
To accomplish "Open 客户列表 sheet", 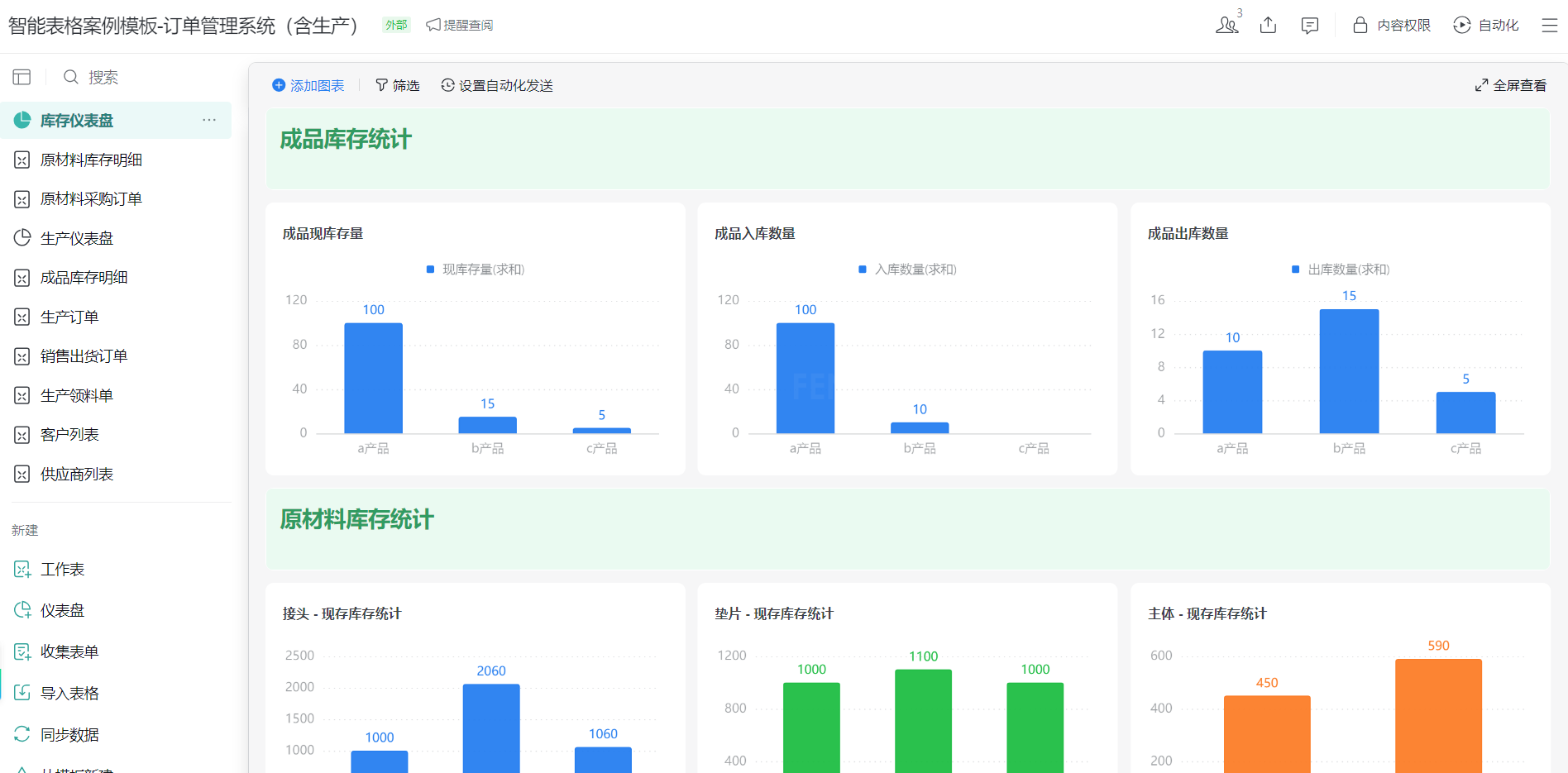I will click(116, 435).
